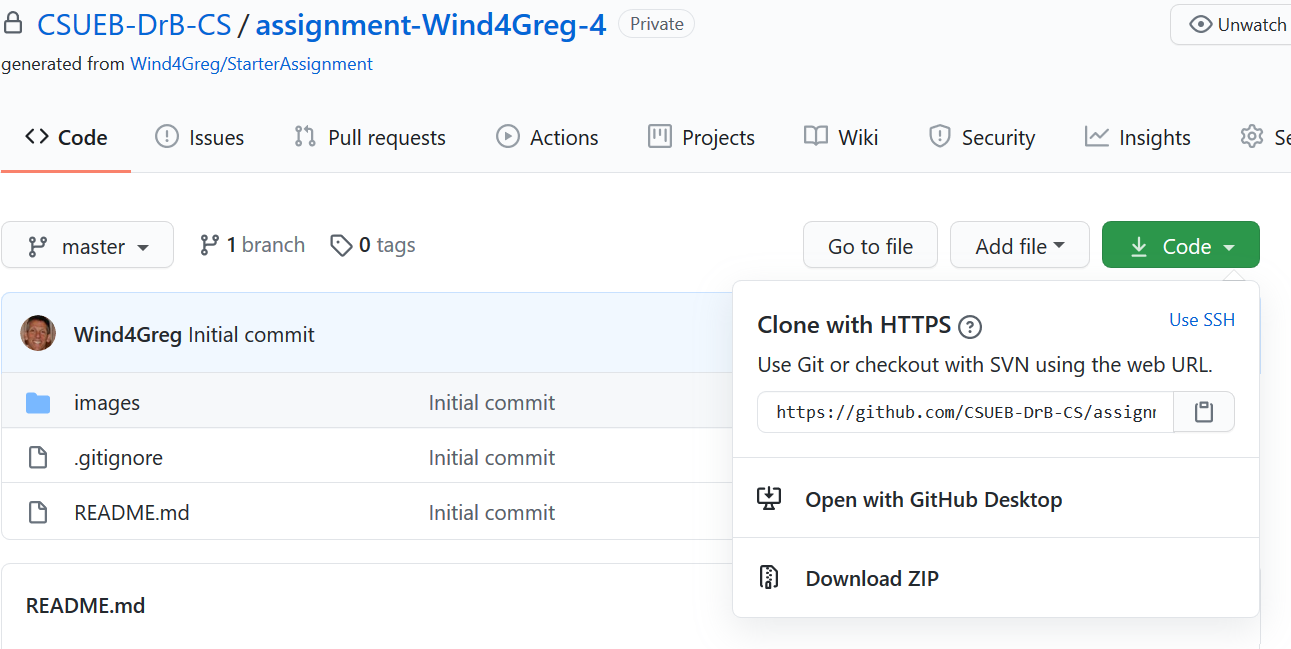Switch to the Issues tab

tap(200, 138)
